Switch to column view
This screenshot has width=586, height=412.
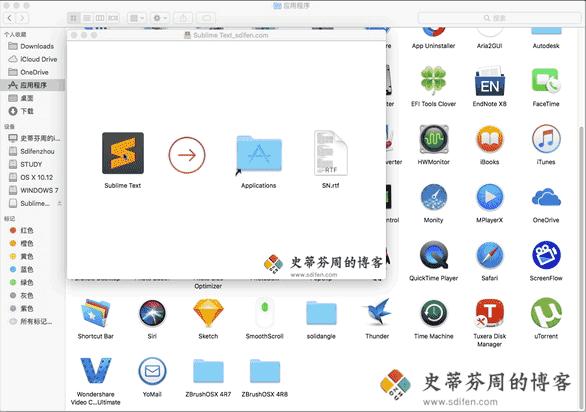pyautogui.click(x=100, y=18)
